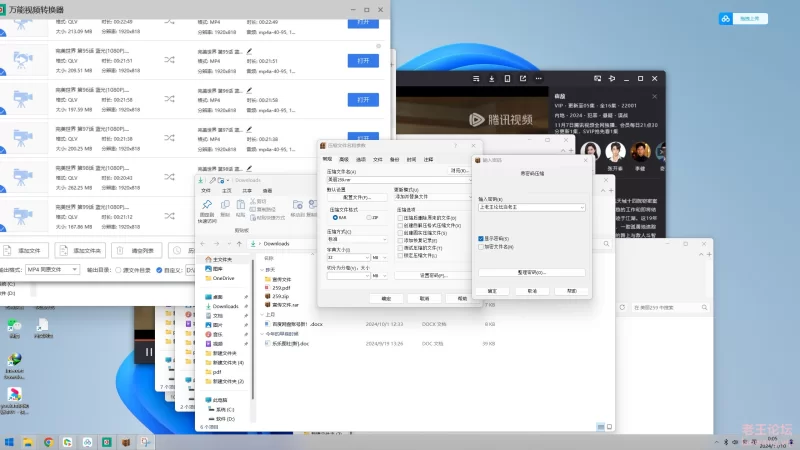Click the Cut scissors item in Explorer ribbon
Screen dimensions: 800x450
pyautogui.click(x=259, y=201)
